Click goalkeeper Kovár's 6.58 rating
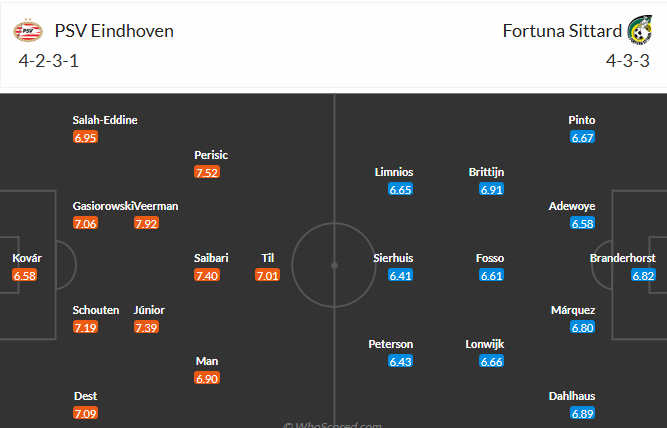Screen dimensions: 667x428 point(25,275)
